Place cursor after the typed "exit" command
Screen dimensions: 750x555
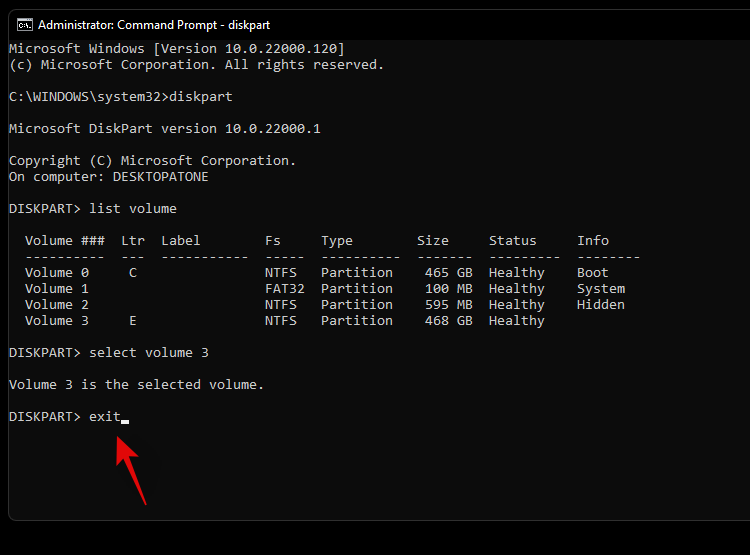(124, 417)
